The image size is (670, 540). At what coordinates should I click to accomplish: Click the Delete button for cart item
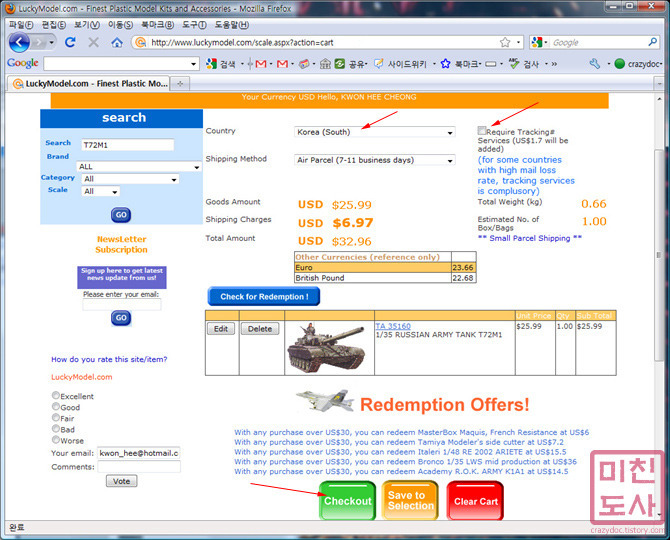[260, 329]
